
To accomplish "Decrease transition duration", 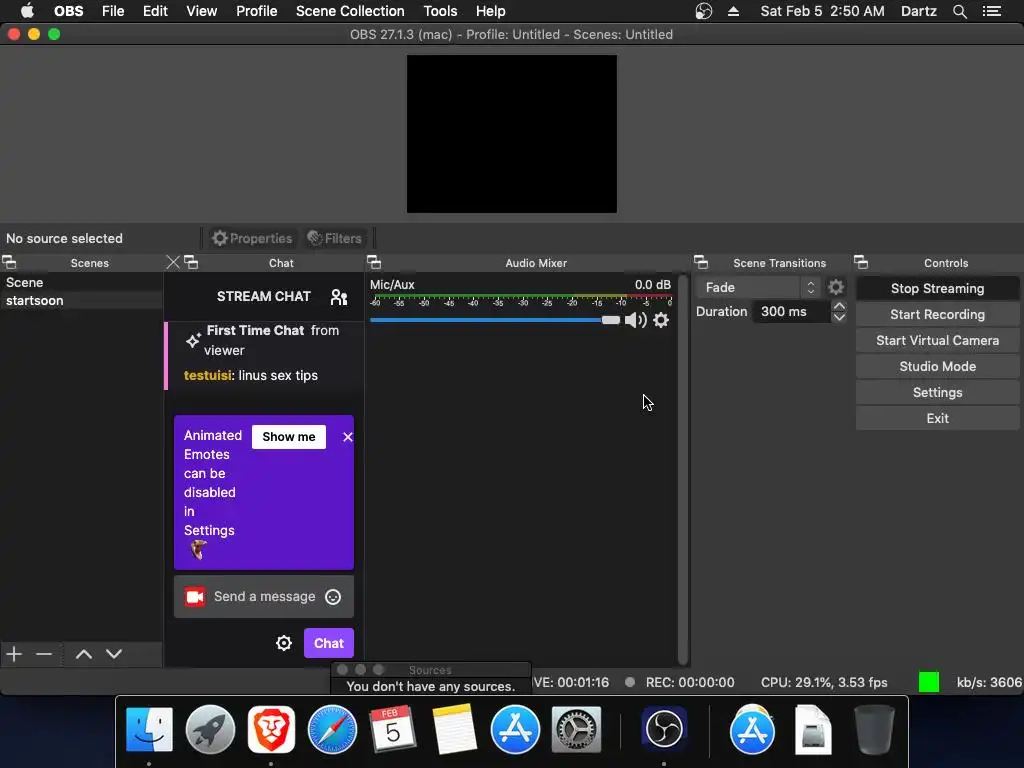I will pos(839,318).
